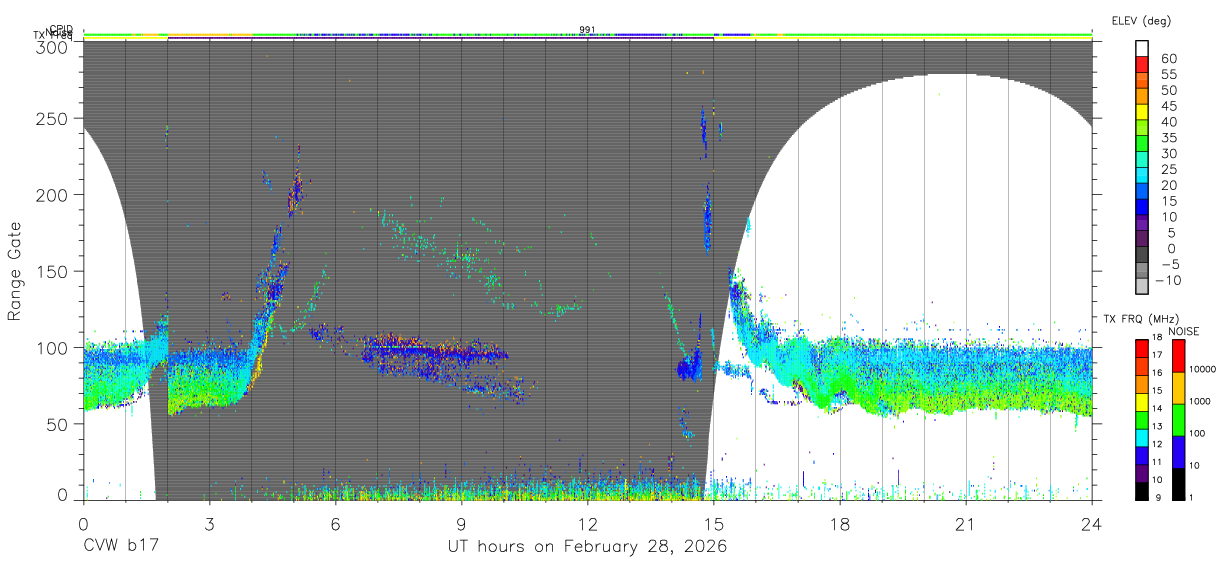Image resolution: width=1228 pixels, height=567 pixels.
Task: Pick the red swatch in TX FRQ colorbar
Action: tap(1142, 348)
